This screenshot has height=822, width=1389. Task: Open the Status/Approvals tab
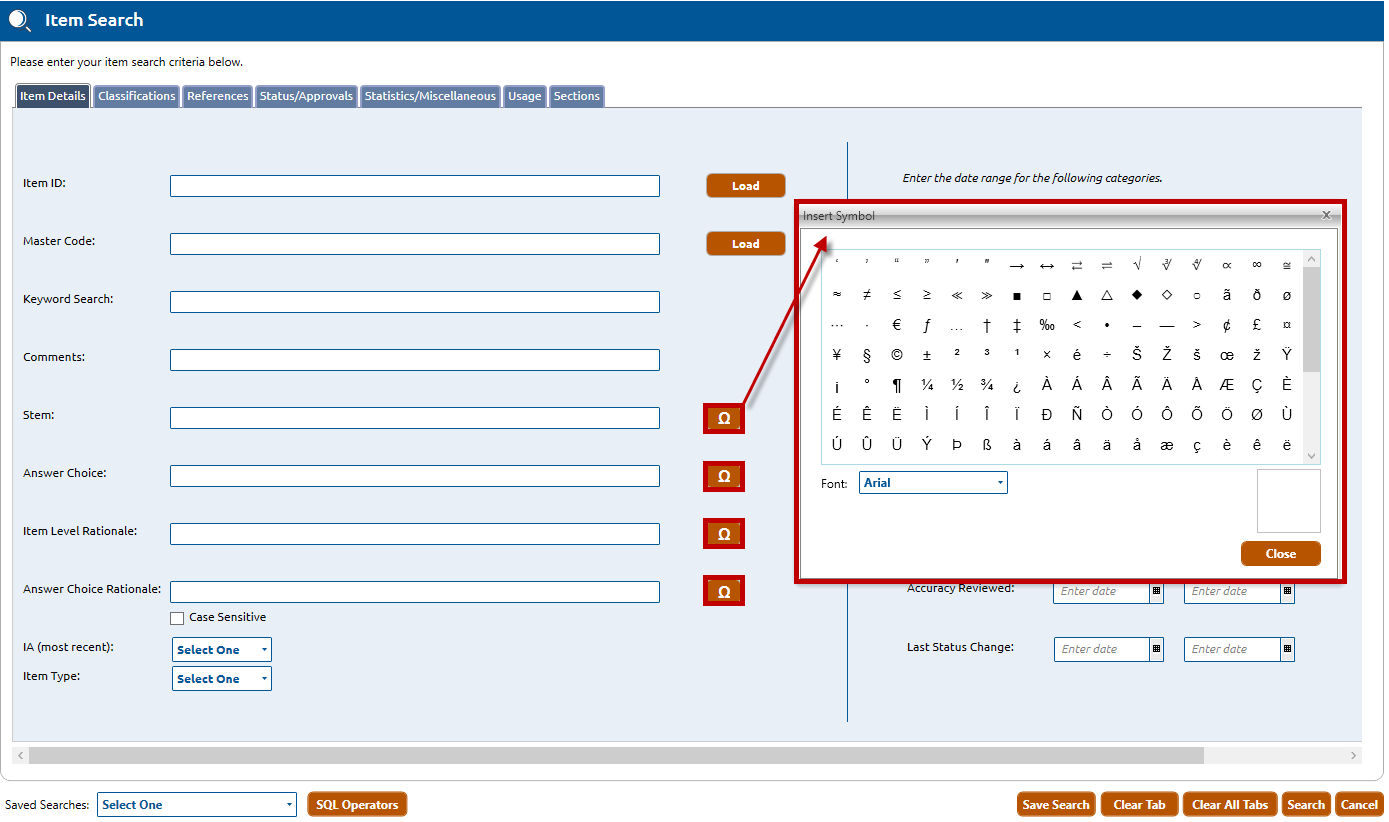(306, 96)
